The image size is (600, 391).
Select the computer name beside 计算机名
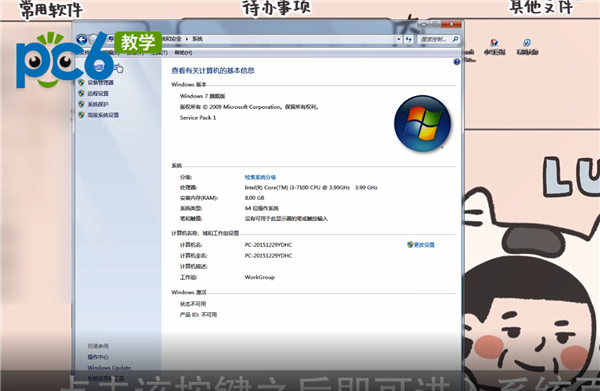click(x=268, y=245)
